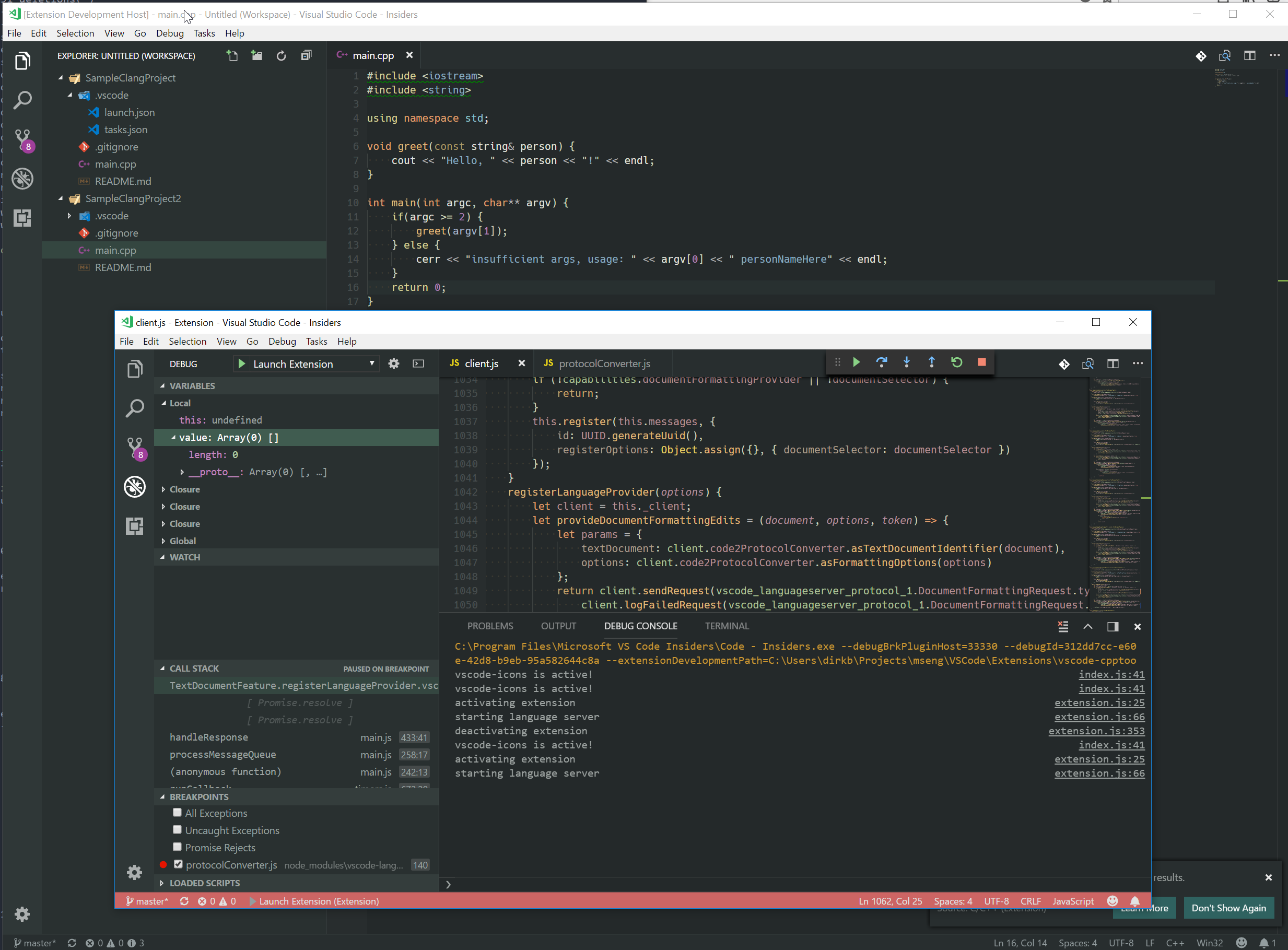
Task: Click Don't Show Again button
Action: coord(1228,908)
